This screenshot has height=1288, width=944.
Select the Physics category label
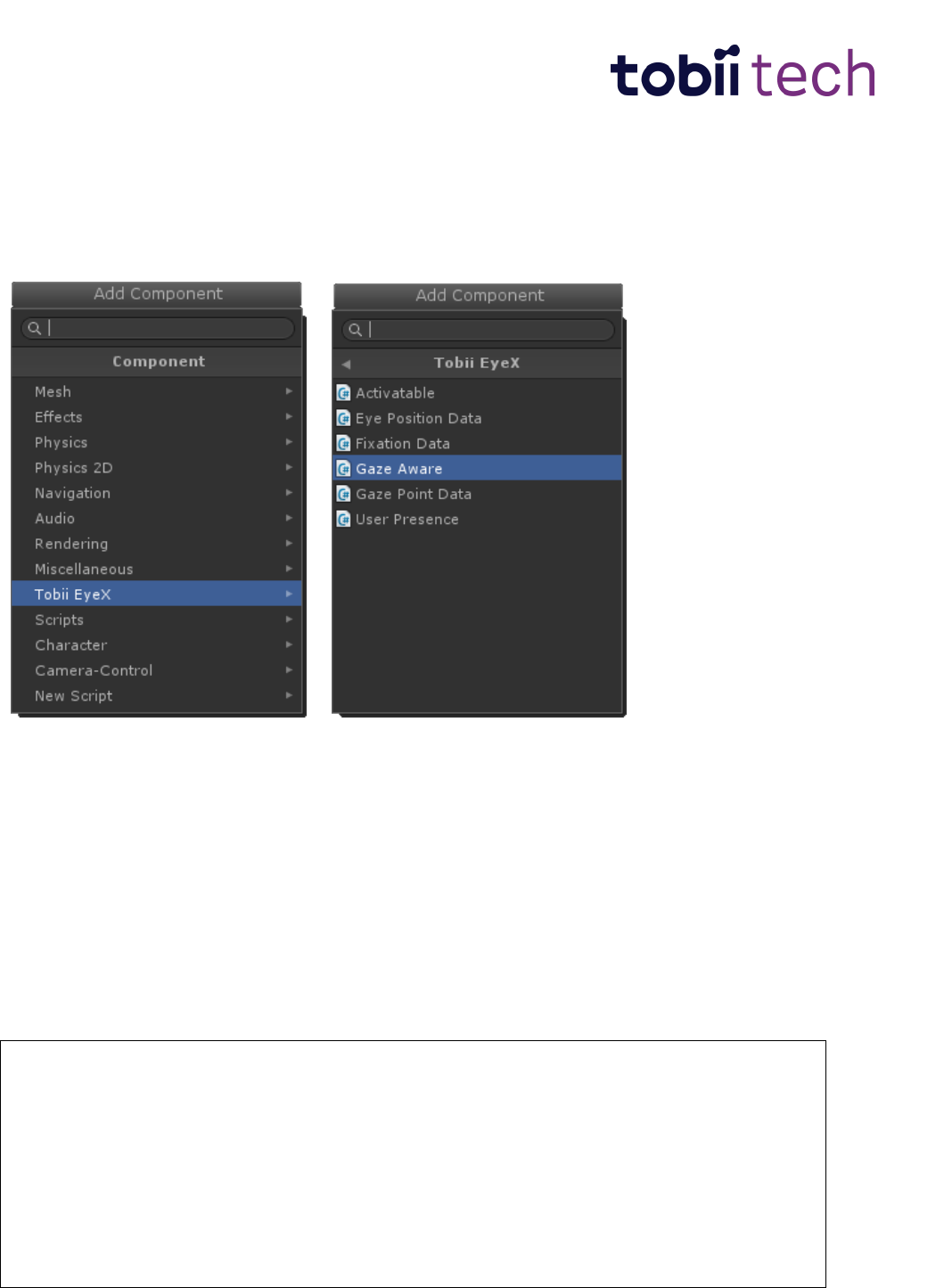coord(62,442)
